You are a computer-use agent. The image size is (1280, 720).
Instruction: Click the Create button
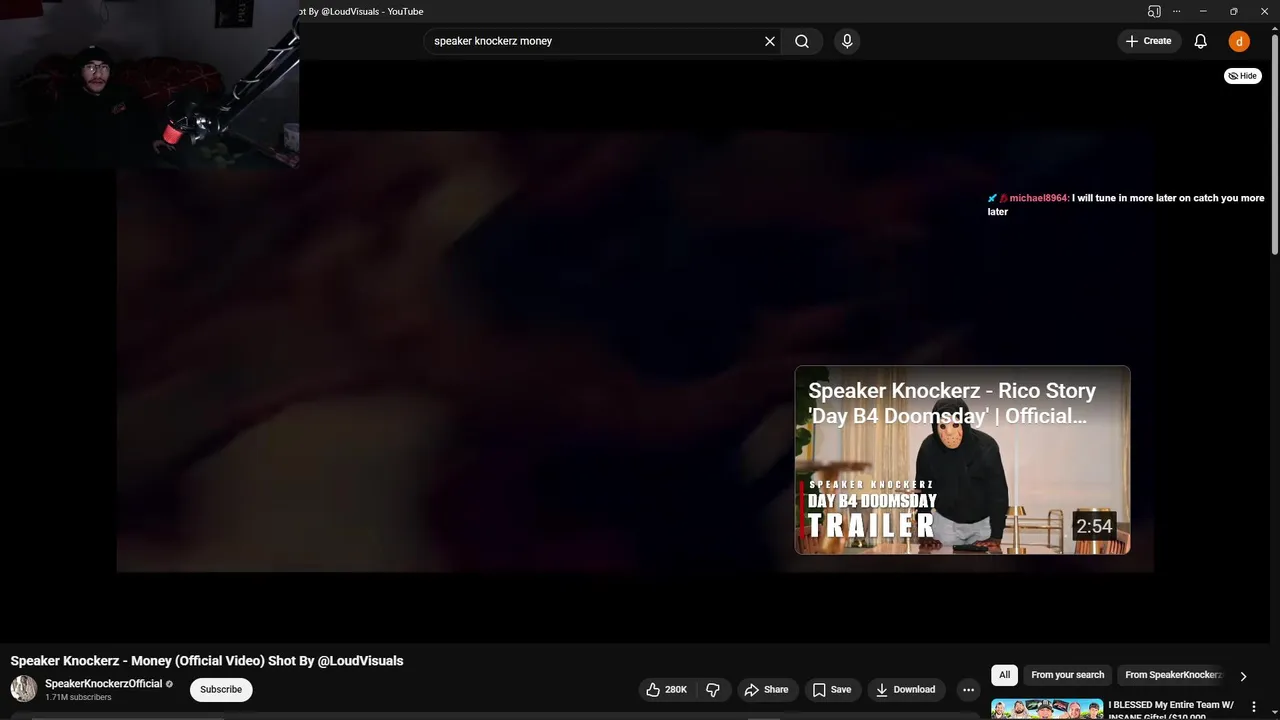click(1148, 41)
